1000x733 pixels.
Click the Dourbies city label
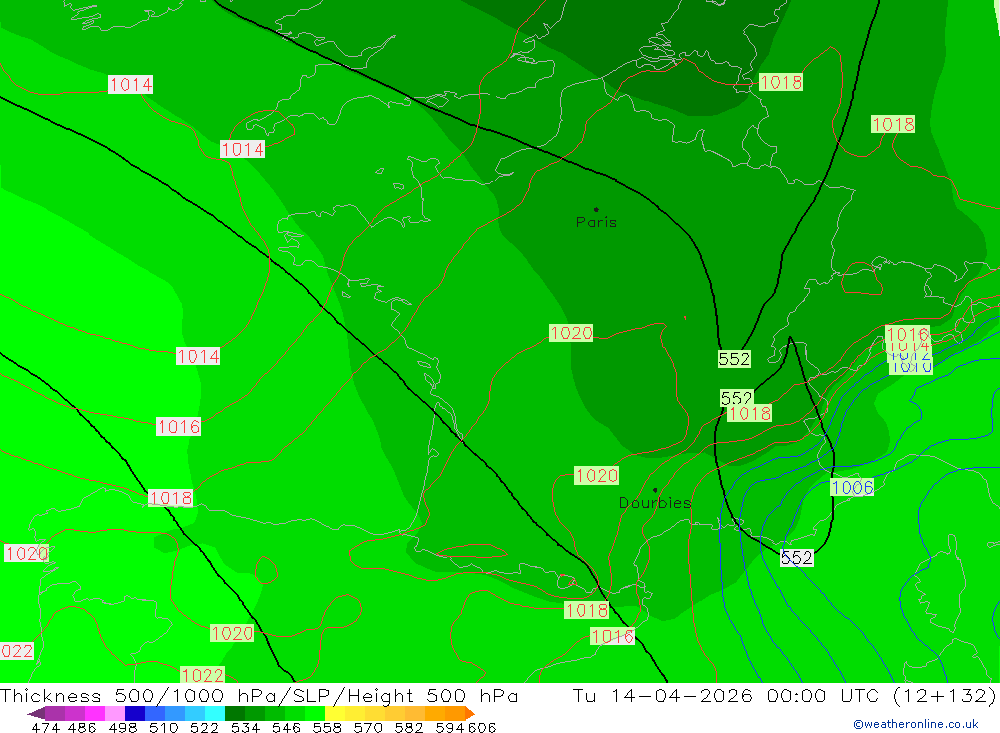(655, 503)
